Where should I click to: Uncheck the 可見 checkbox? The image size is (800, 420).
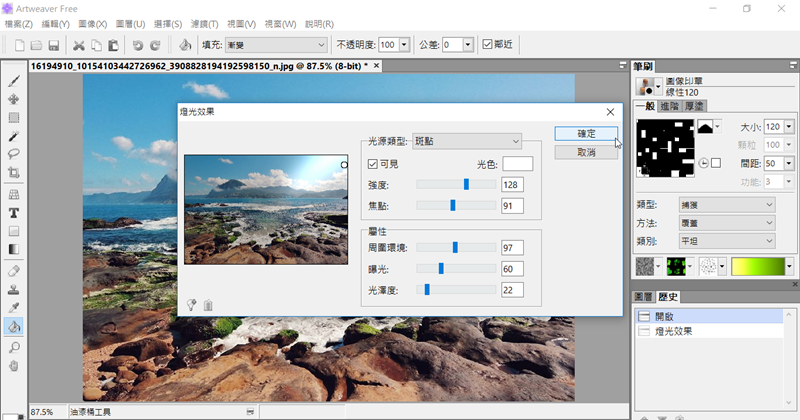pos(373,164)
